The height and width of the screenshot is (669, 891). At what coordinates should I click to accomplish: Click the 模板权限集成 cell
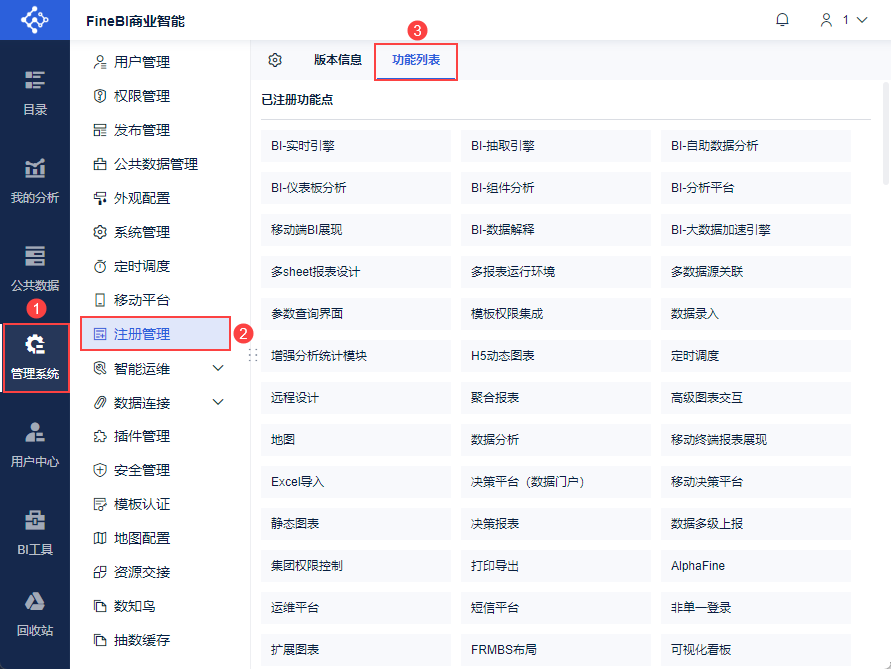point(556,314)
